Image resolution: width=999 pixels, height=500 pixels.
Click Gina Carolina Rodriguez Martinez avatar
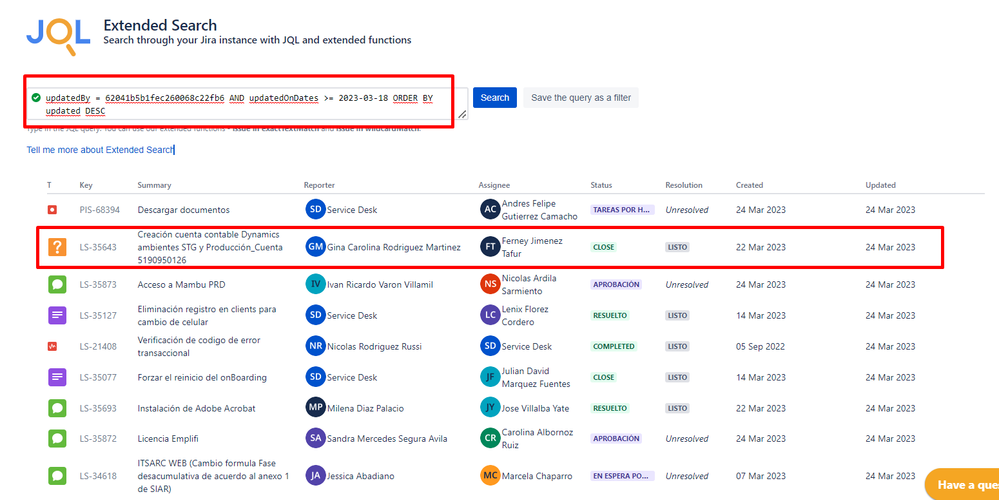pyautogui.click(x=315, y=247)
